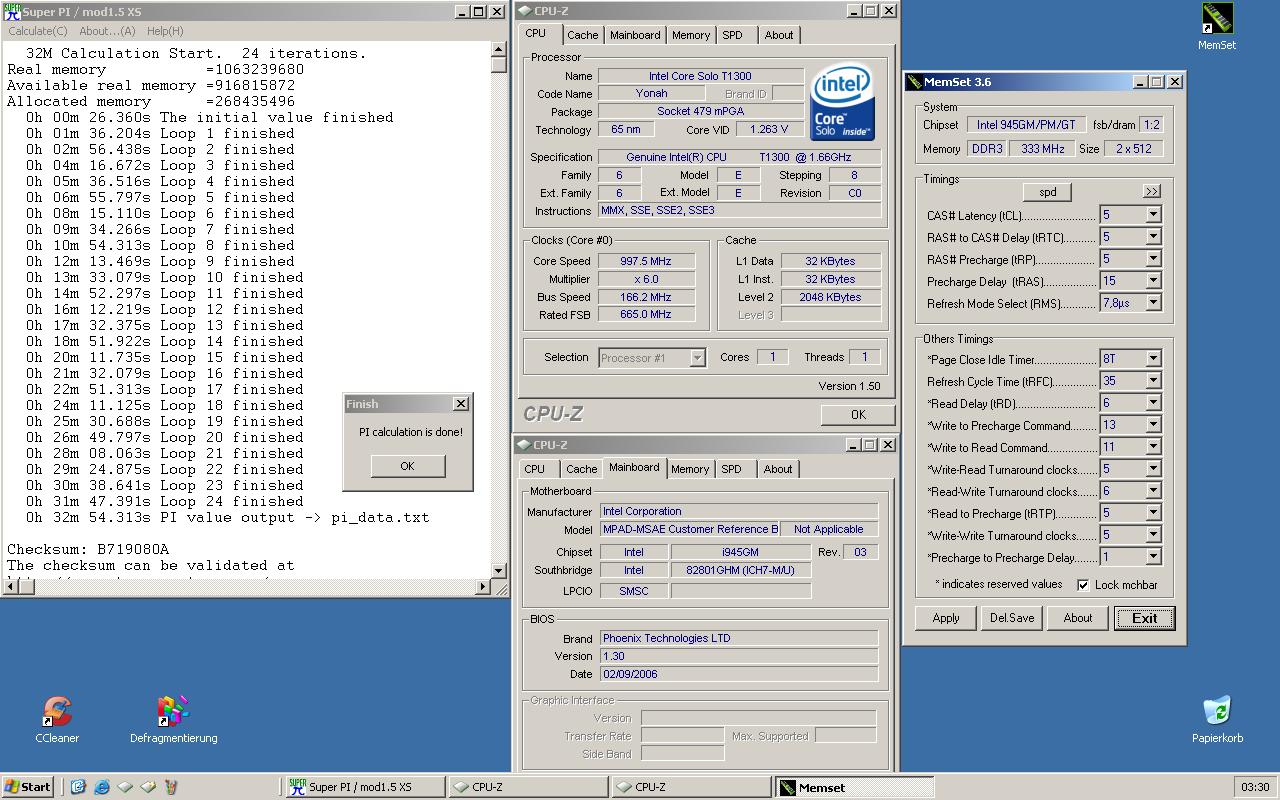The width and height of the screenshot is (1280, 800).
Task: Launch CCleaner from the desktop
Action: (x=57, y=720)
